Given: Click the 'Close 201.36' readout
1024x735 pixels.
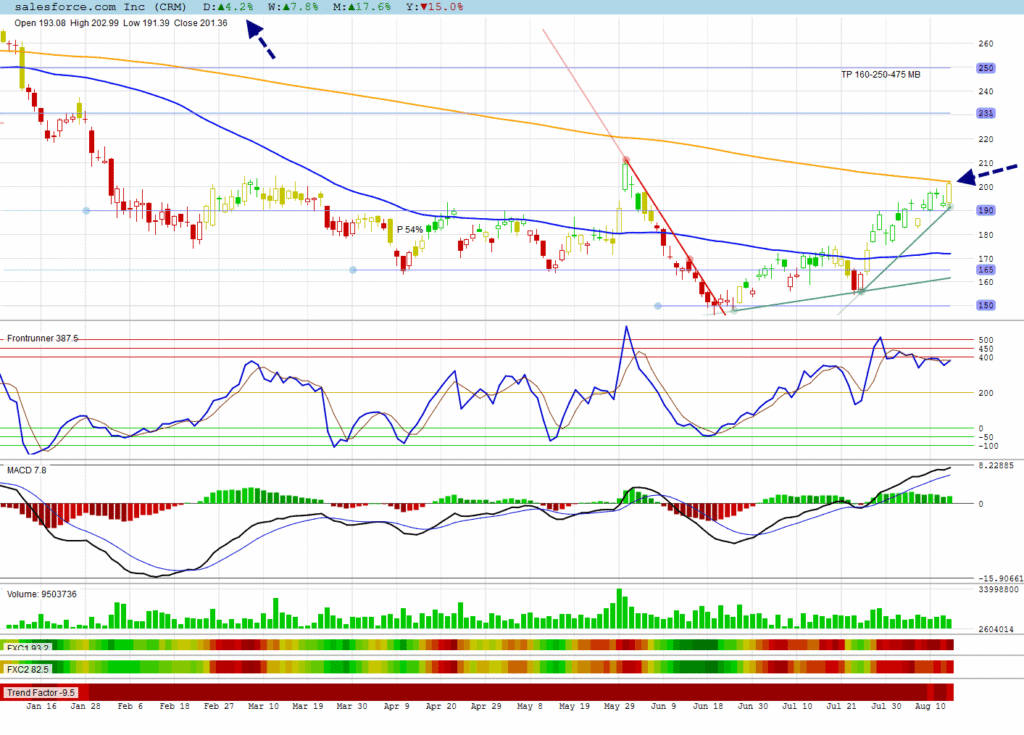Looking at the screenshot, I should (200, 23).
